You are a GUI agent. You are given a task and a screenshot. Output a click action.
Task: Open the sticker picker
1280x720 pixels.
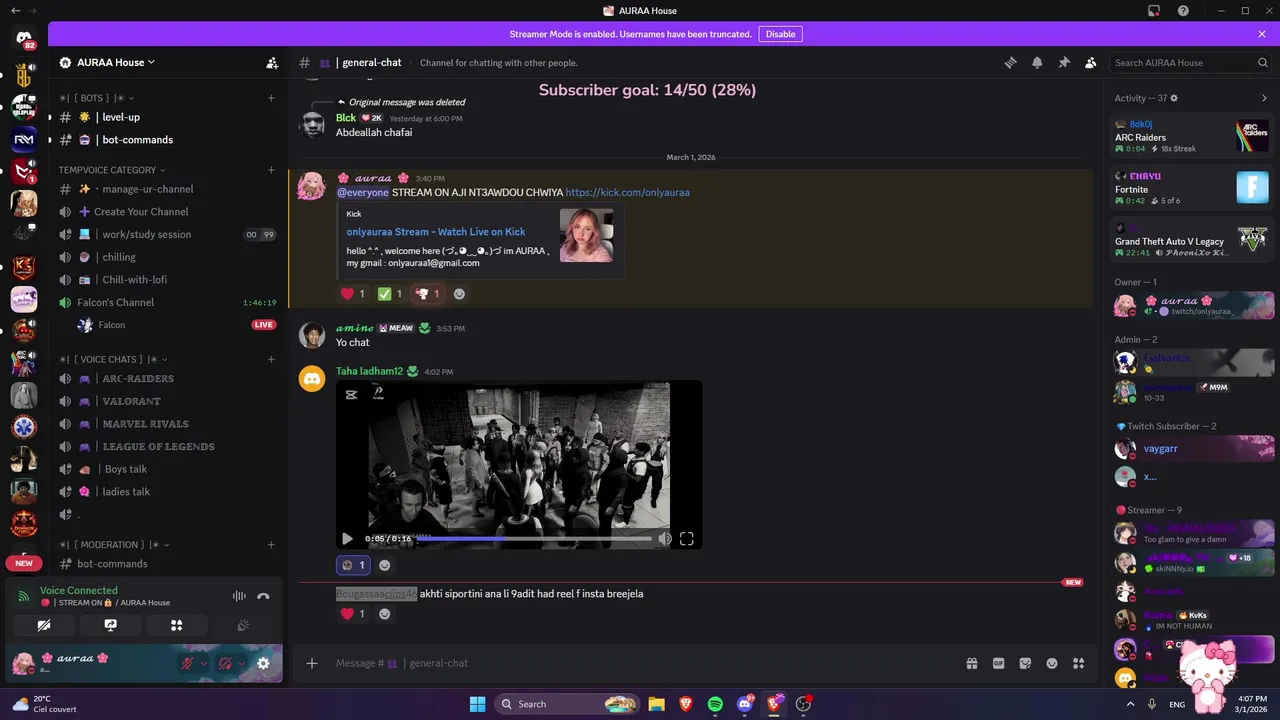[1025, 663]
